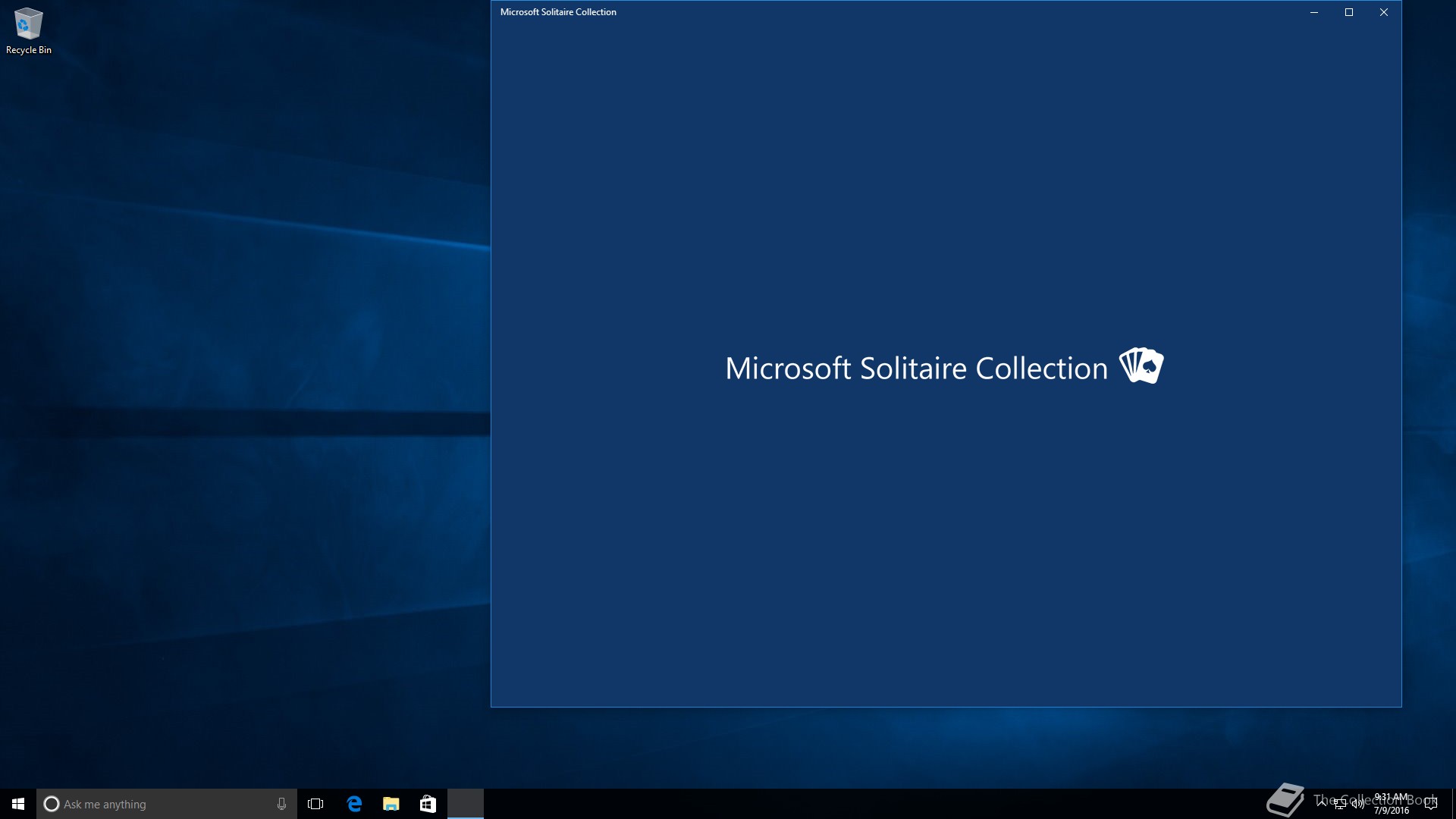Screen dimensions: 1456x819
Task: Open the volume speaker tray icon
Action: coord(1357,805)
